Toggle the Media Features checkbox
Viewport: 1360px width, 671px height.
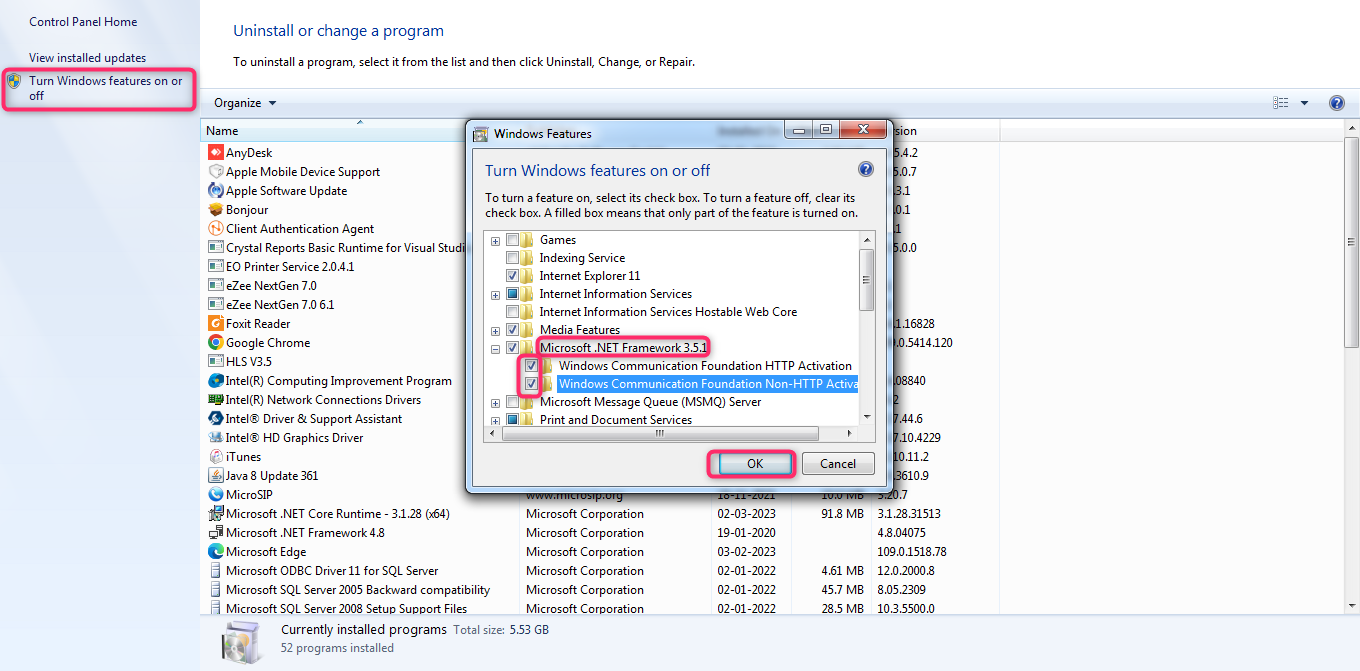(512, 330)
